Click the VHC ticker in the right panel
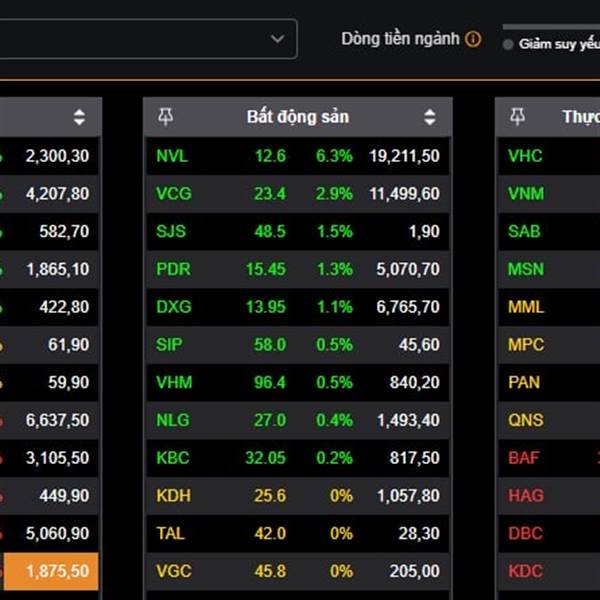This screenshot has height=600, width=600. [x=524, y=156]
